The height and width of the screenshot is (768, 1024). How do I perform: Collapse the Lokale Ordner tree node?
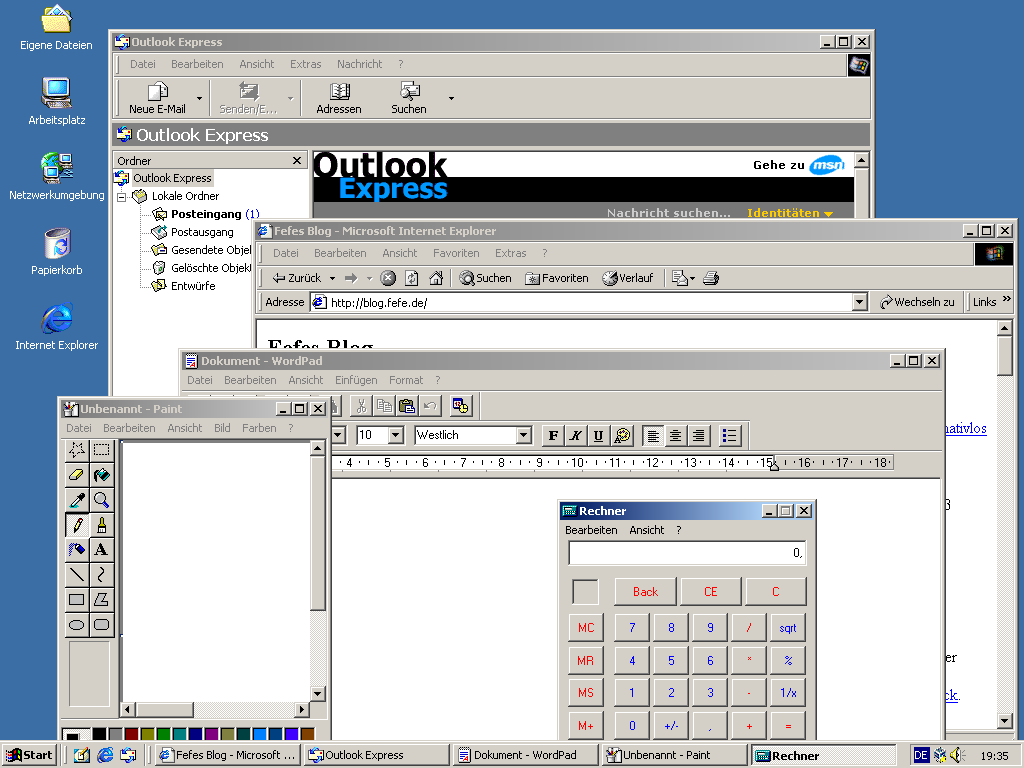[x=121, y=197]
